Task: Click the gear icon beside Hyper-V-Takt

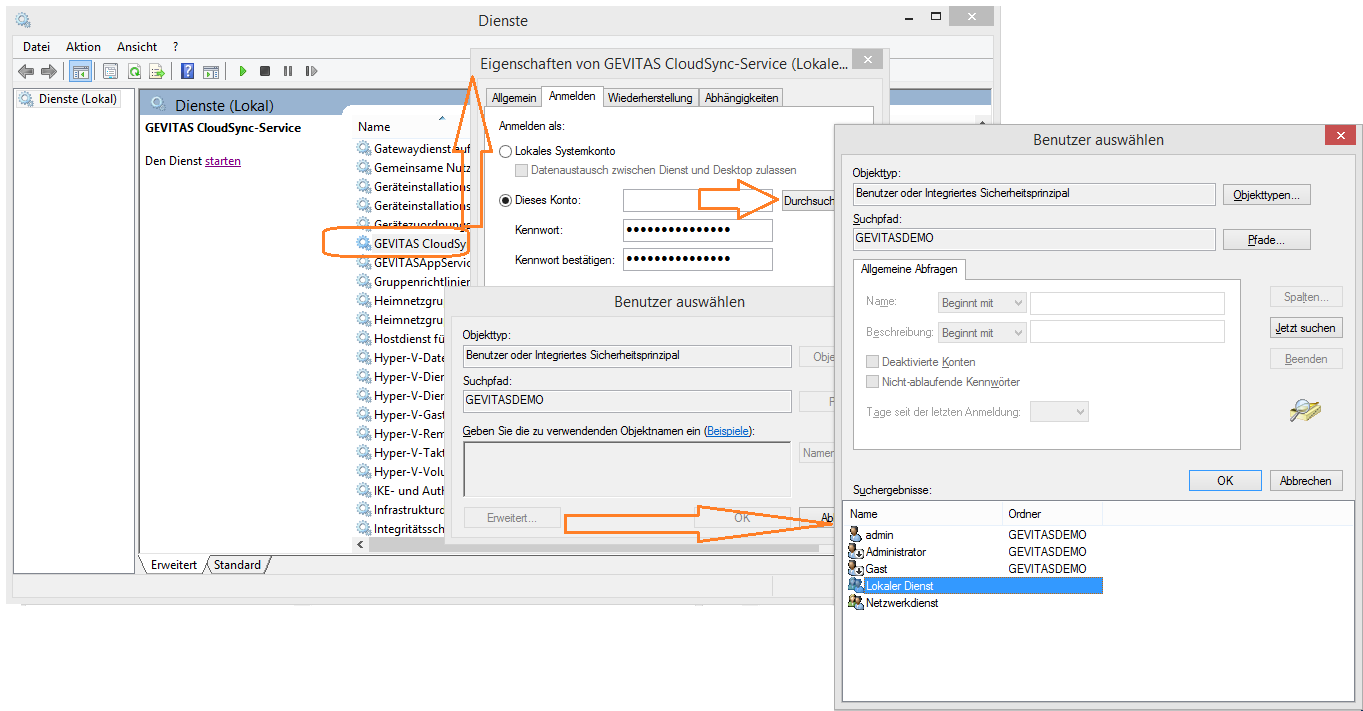Action: 364,452
